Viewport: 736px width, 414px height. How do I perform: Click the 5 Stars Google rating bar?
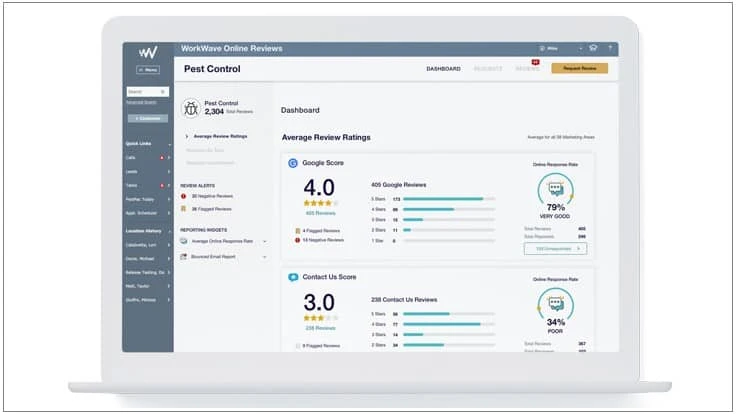coord(455,199)
